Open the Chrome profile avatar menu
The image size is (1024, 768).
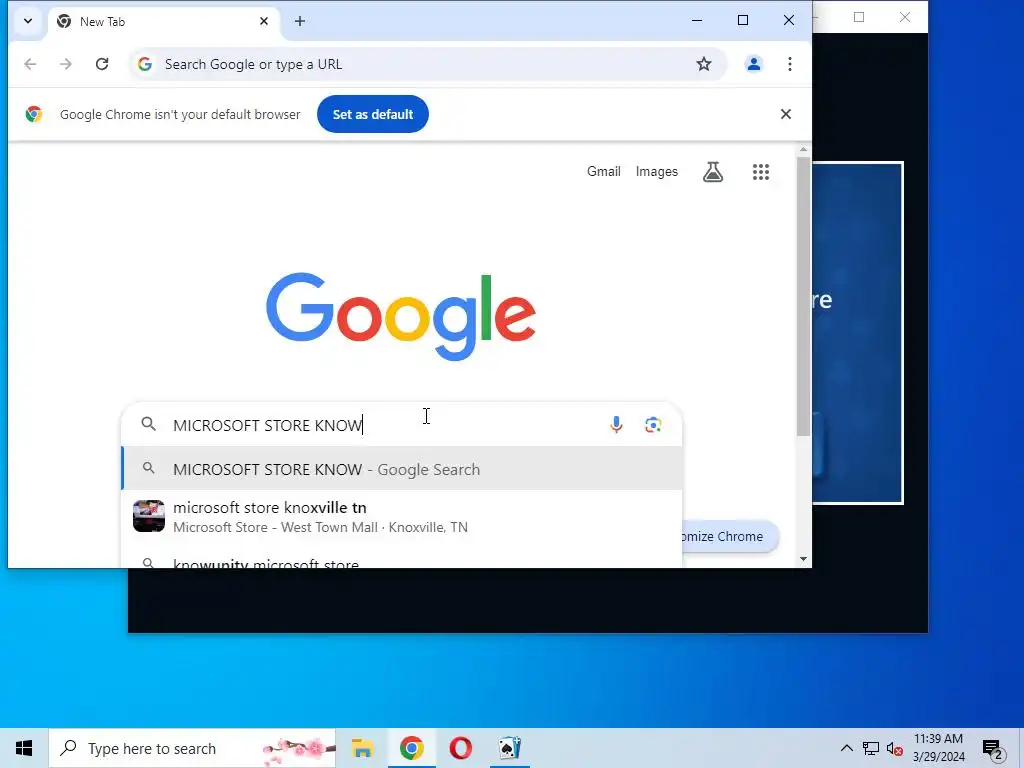(754, 64)
